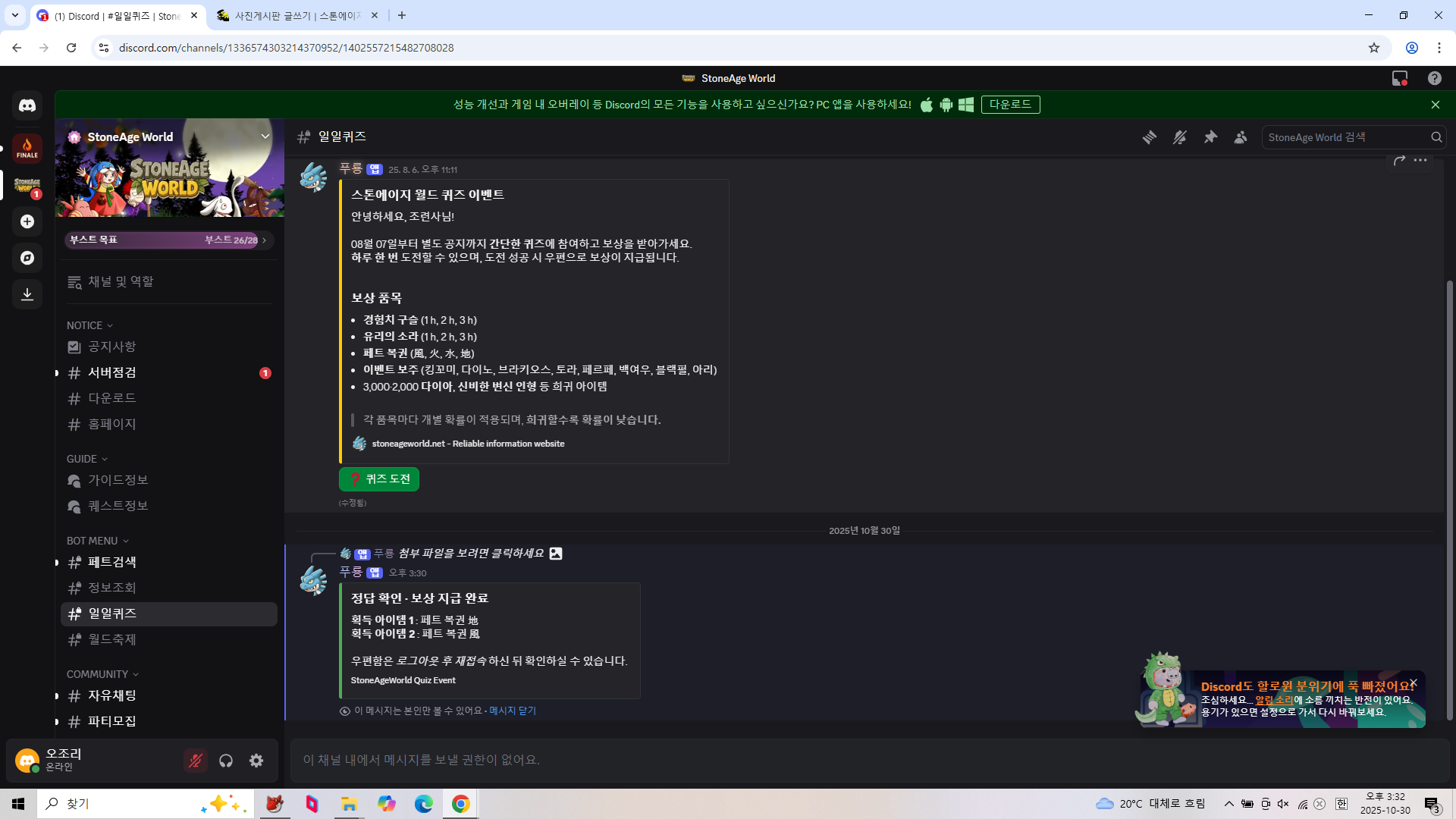
Task: Show the member list icon
Action: (1241, 137)
